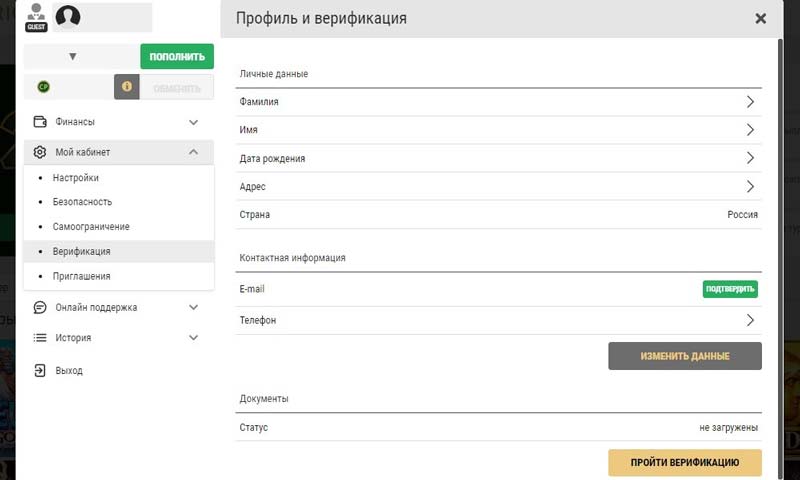Click the wallet icon beside Финансы
The image size is (800, 480).
point(40,122)
